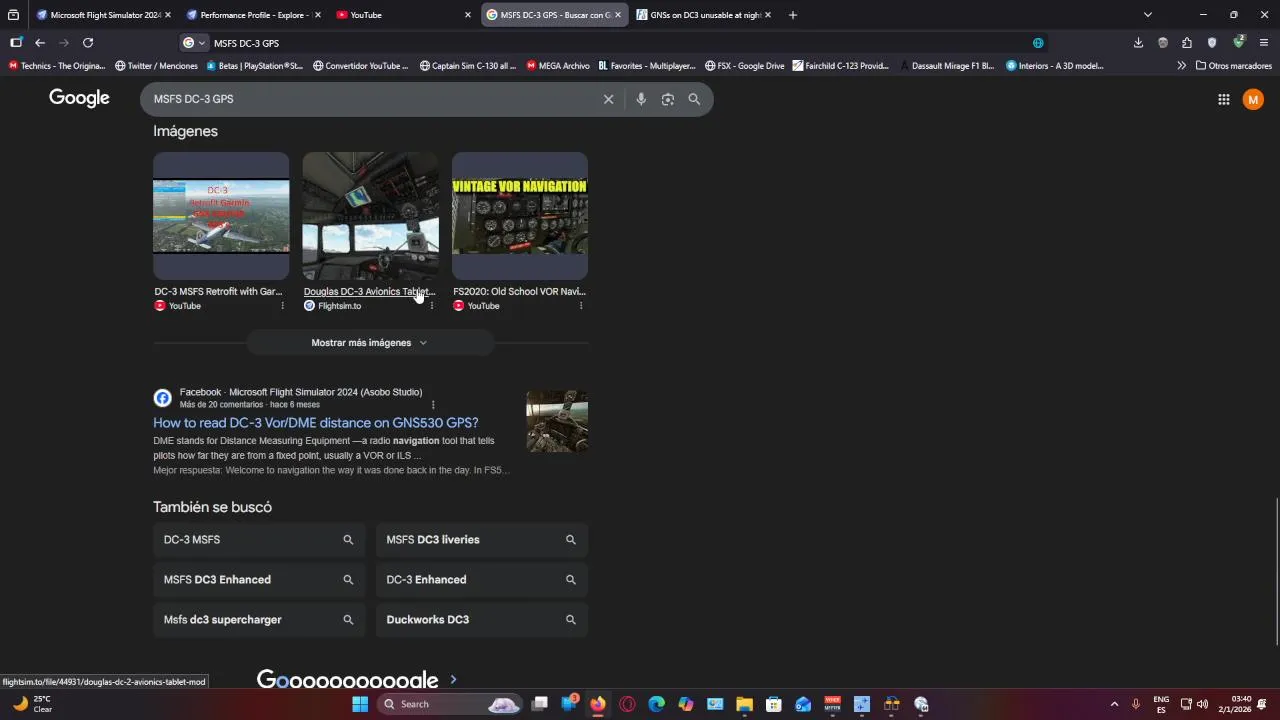Open image search via camera lens icon
The height and width of the screenshot is (720, 1280).
point(668,99)
